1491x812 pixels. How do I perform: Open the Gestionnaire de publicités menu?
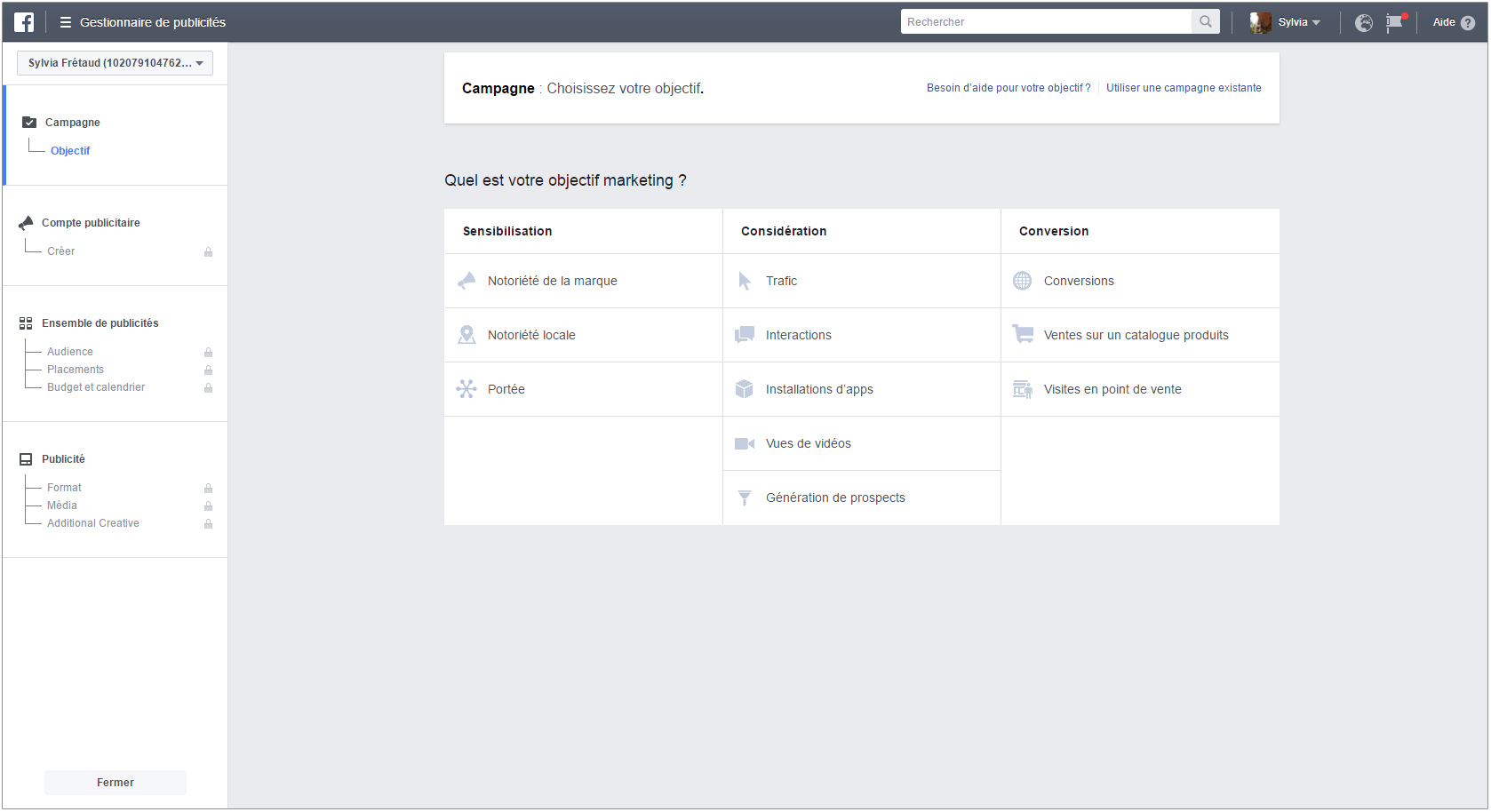(153, 22)
